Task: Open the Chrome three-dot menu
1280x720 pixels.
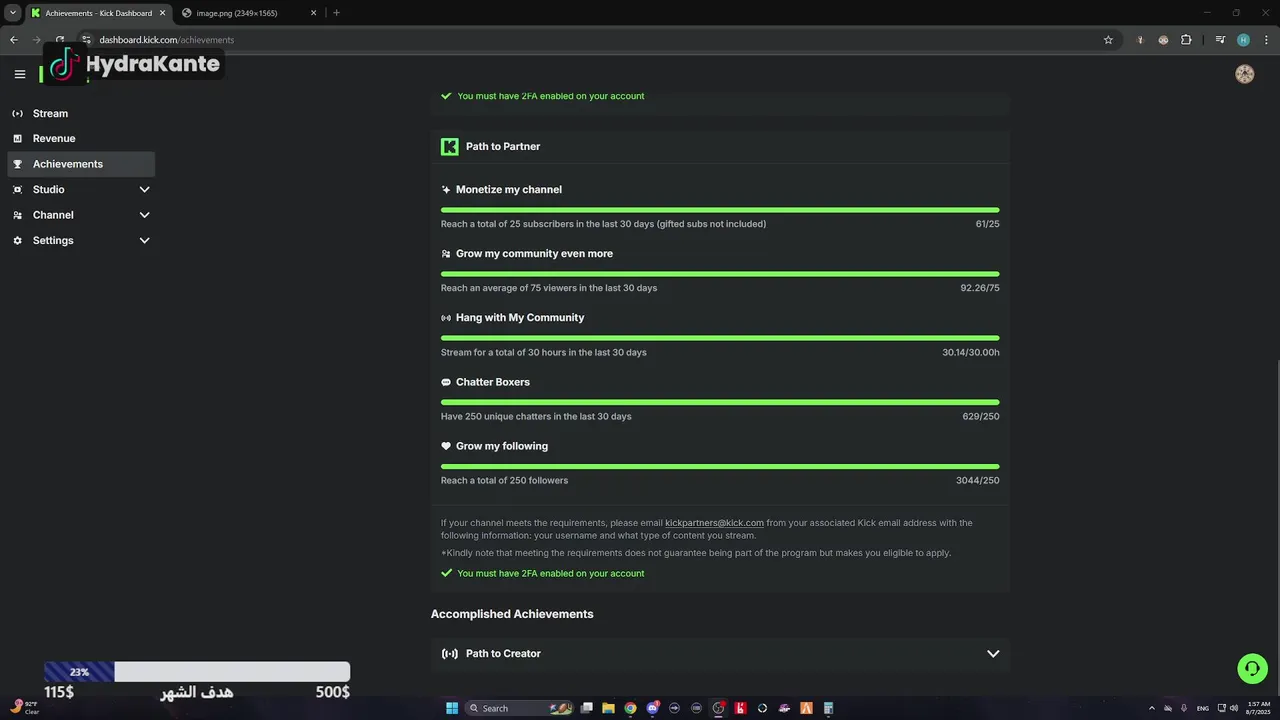Action: click(1265, 40)
